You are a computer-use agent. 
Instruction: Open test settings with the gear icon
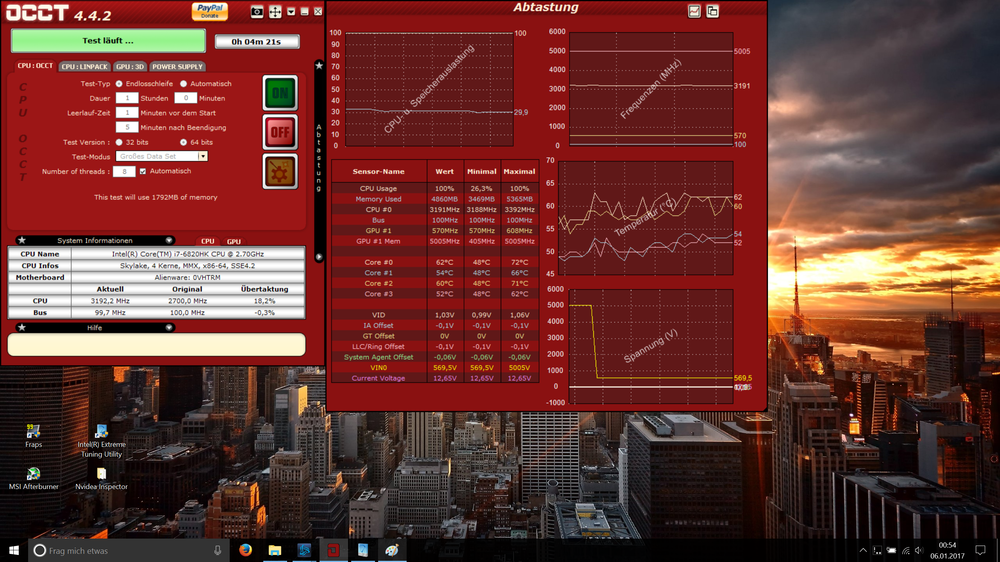[280, 171]
